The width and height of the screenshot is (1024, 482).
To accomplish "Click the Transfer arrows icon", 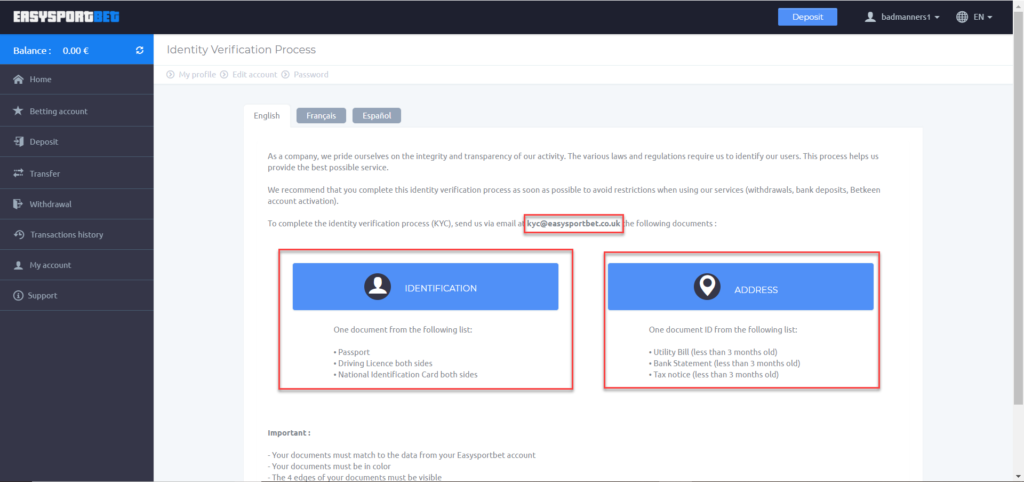I will pyautogui.click(x=18, y=174).
